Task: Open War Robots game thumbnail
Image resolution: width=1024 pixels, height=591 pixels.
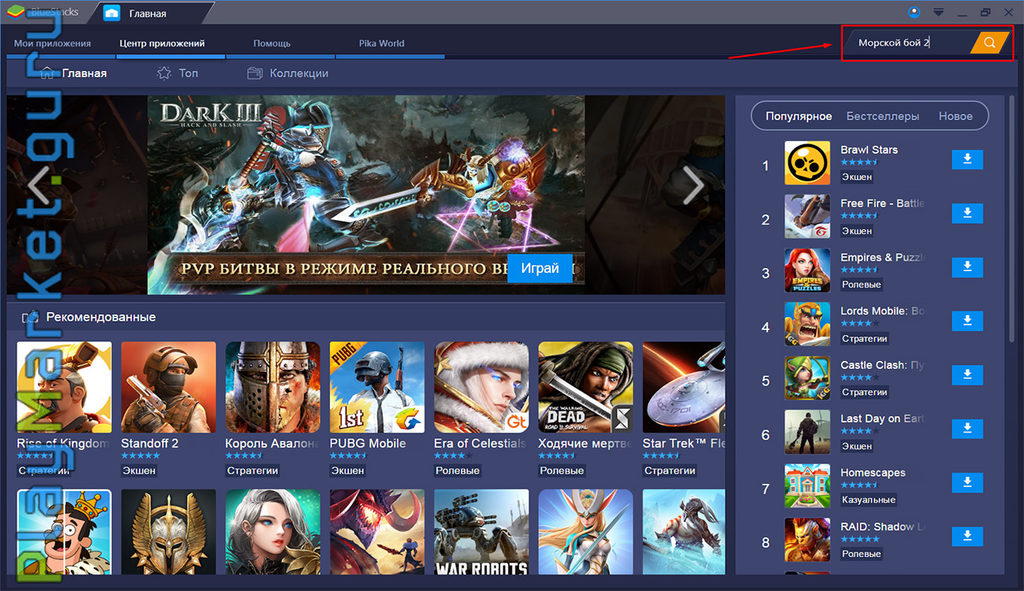Action: (481, 532)
